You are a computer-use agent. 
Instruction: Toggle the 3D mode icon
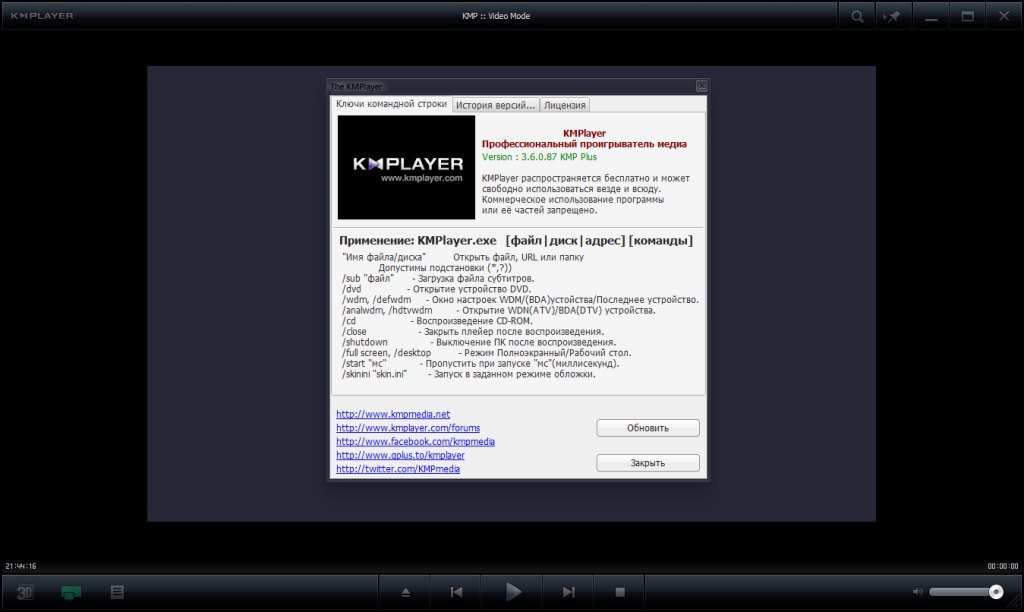tap(26, 592)
